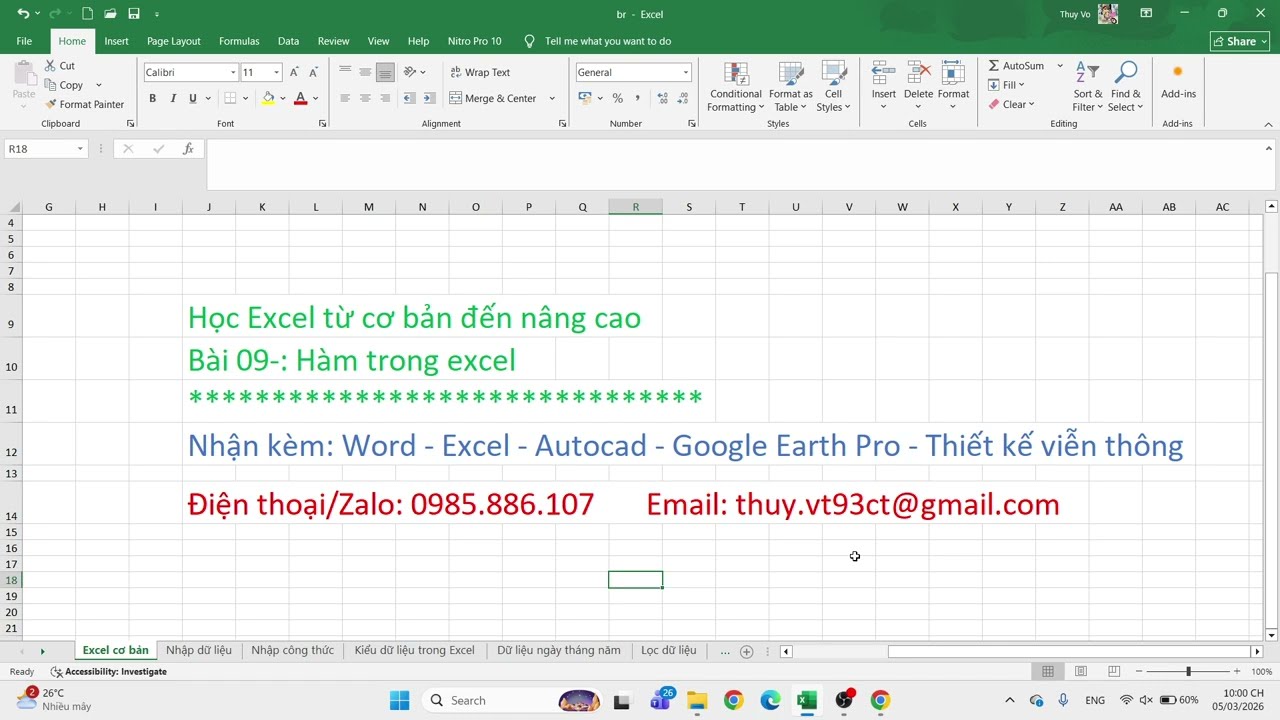
Task: Toggle Center horizontal alignment
Action: click(365, 98)
